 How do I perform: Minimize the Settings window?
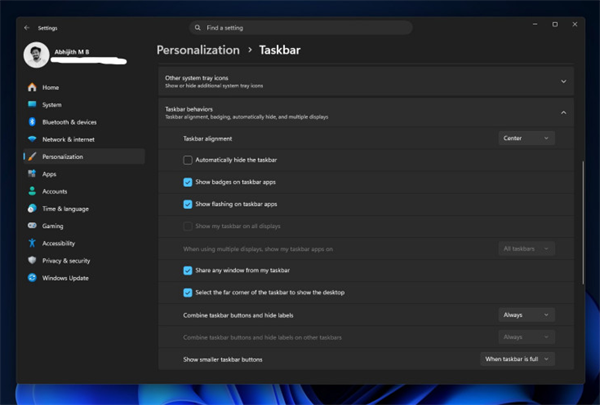(x=535, y=24)
